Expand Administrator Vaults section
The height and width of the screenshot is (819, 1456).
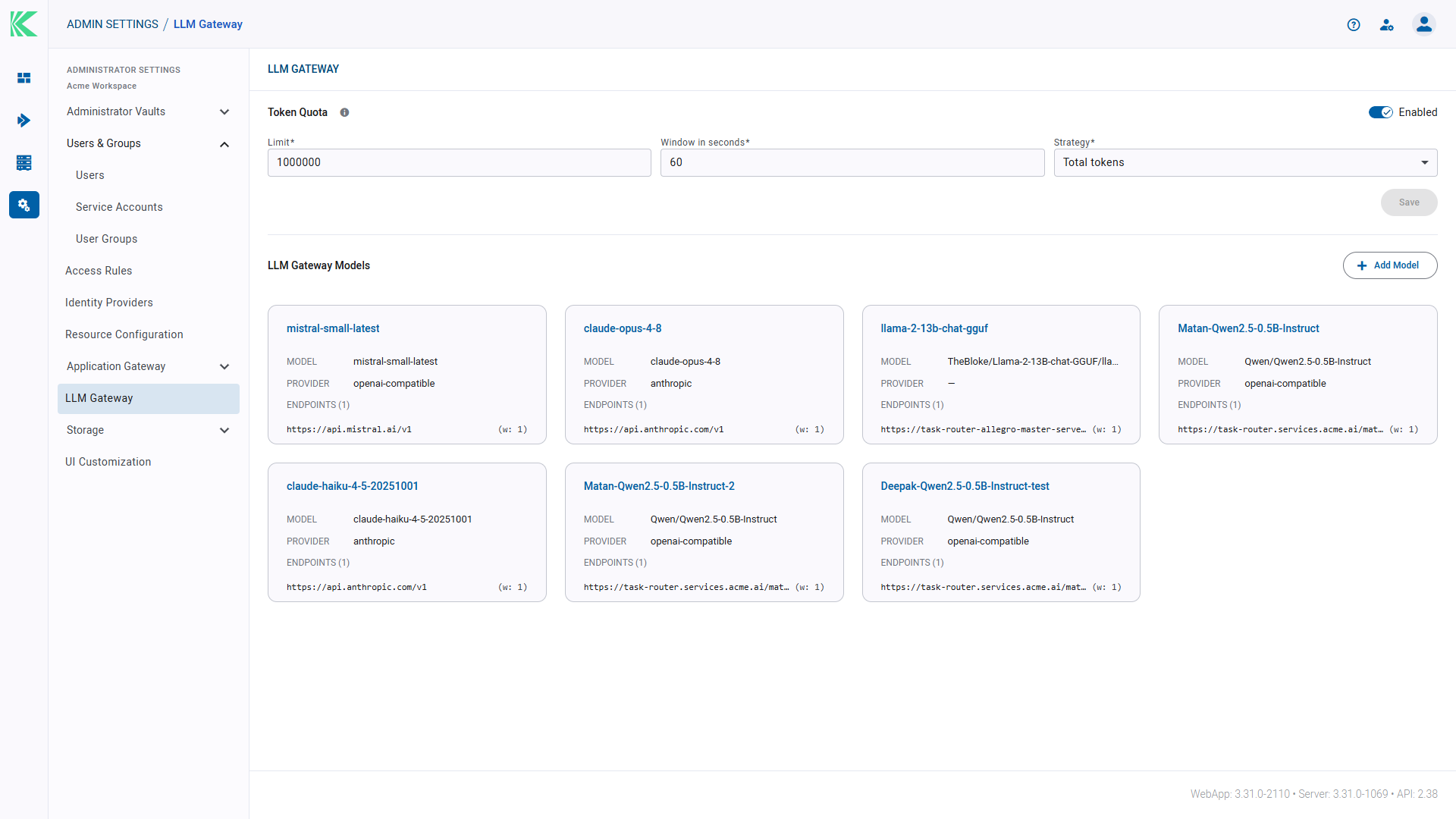(149, 111)
